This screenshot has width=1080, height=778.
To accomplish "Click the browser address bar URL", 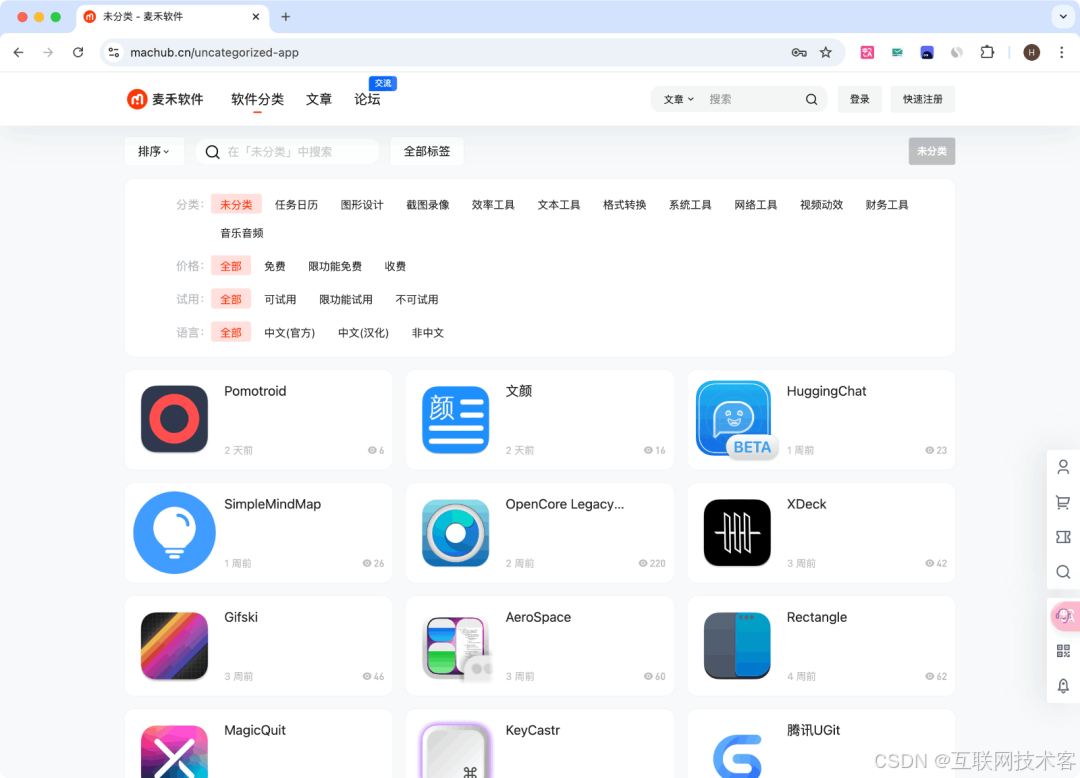I will pyautogui.click(x=214, y=52).
